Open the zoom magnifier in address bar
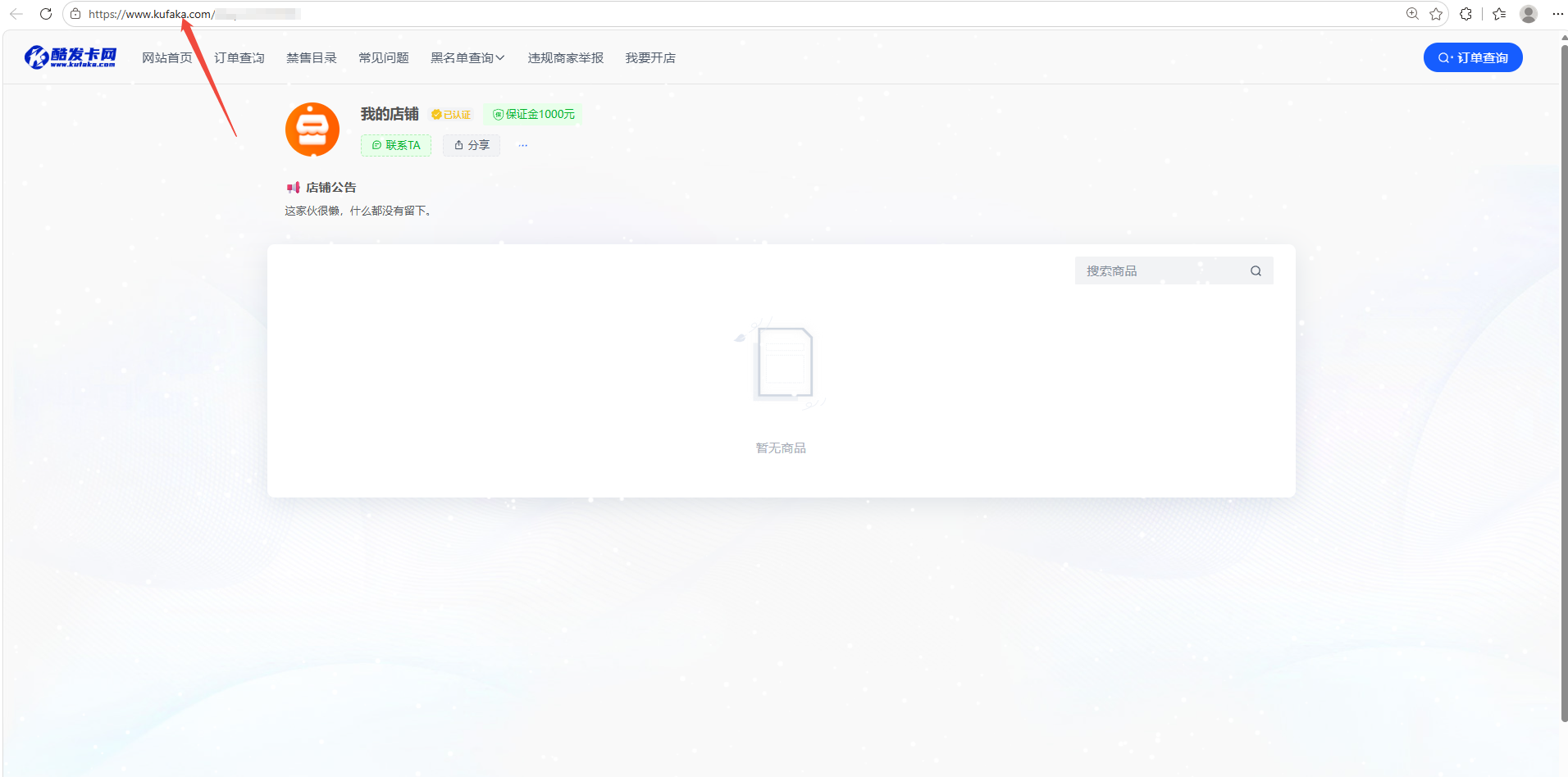This screenshot has height=777, width=1568. (1412, 14)
